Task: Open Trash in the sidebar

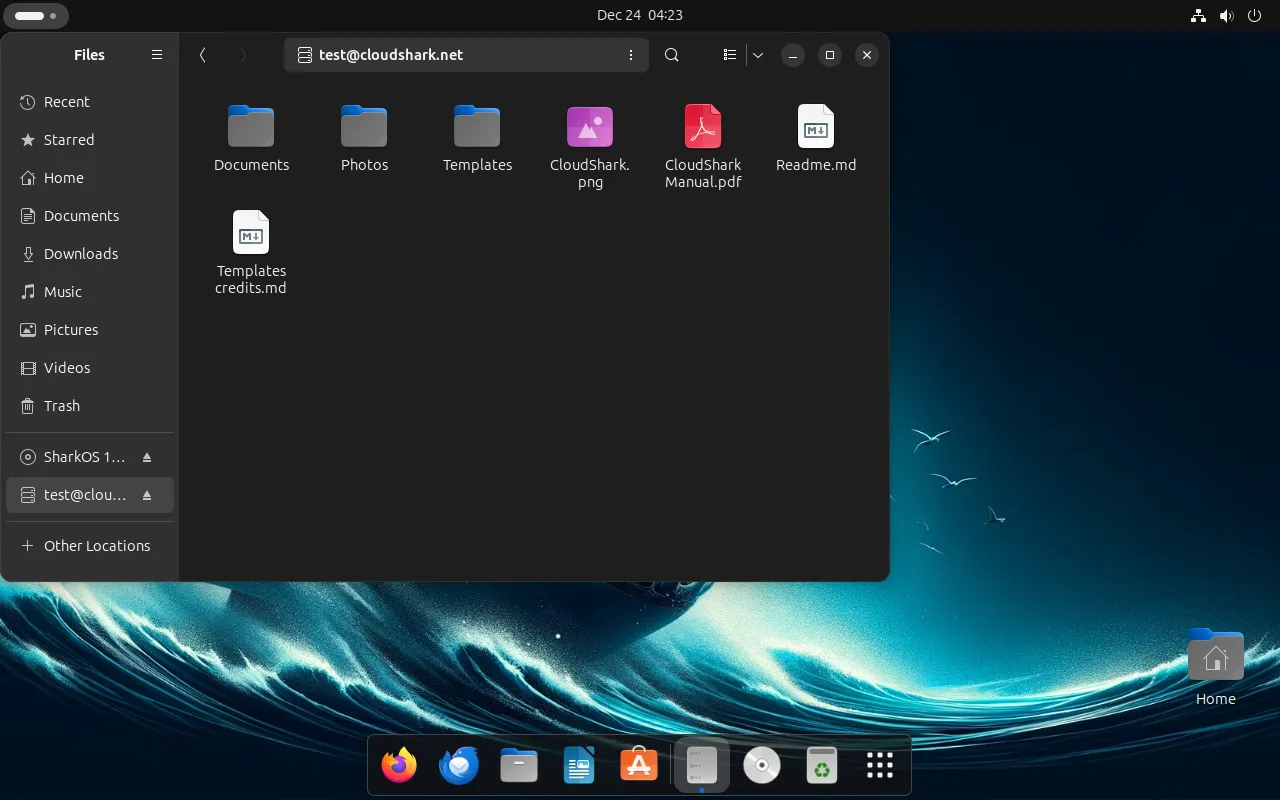Action: coord(90,406)
